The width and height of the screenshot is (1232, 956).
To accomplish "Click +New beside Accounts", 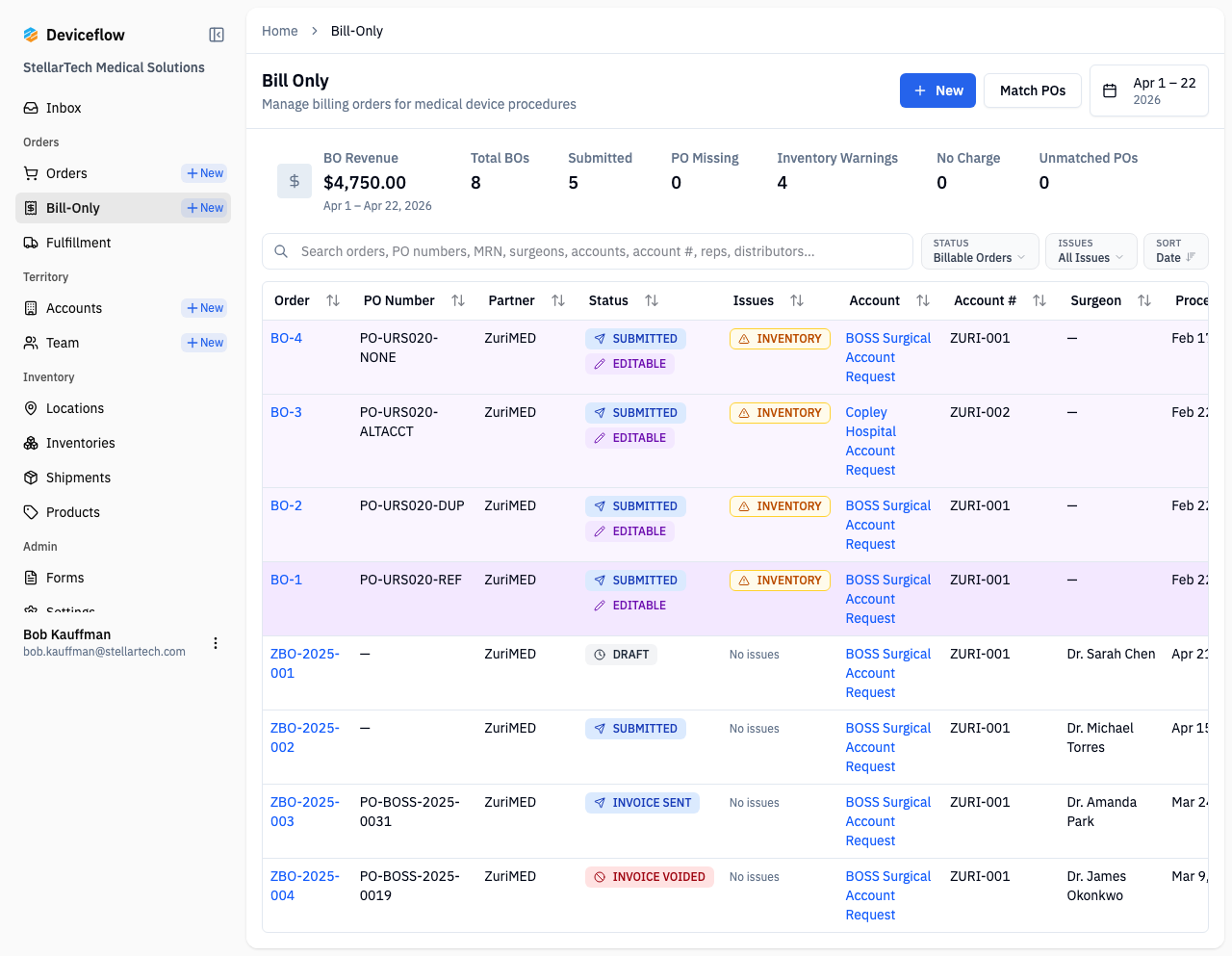I will [x=204, y=308].
